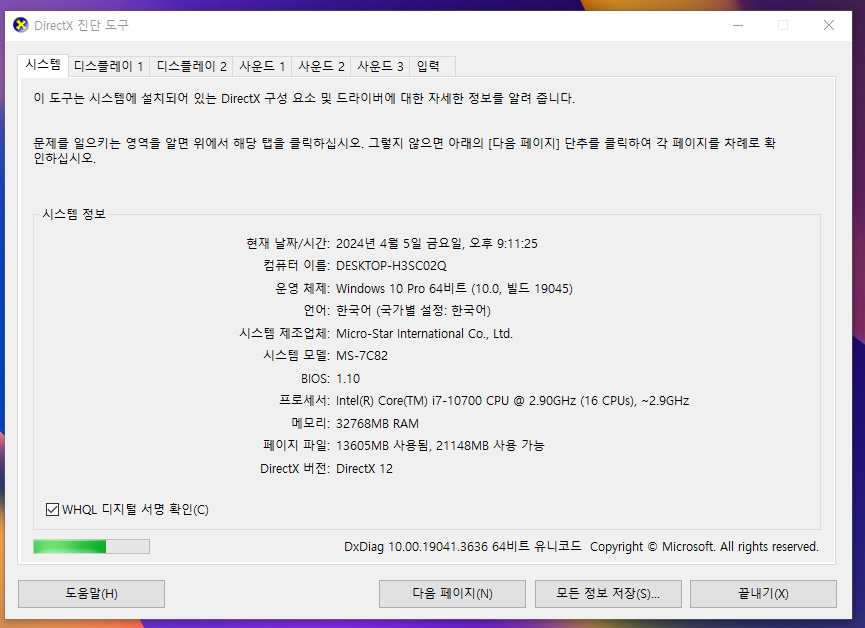Go to next page with 다음 페이지(N)

point(452,594)
